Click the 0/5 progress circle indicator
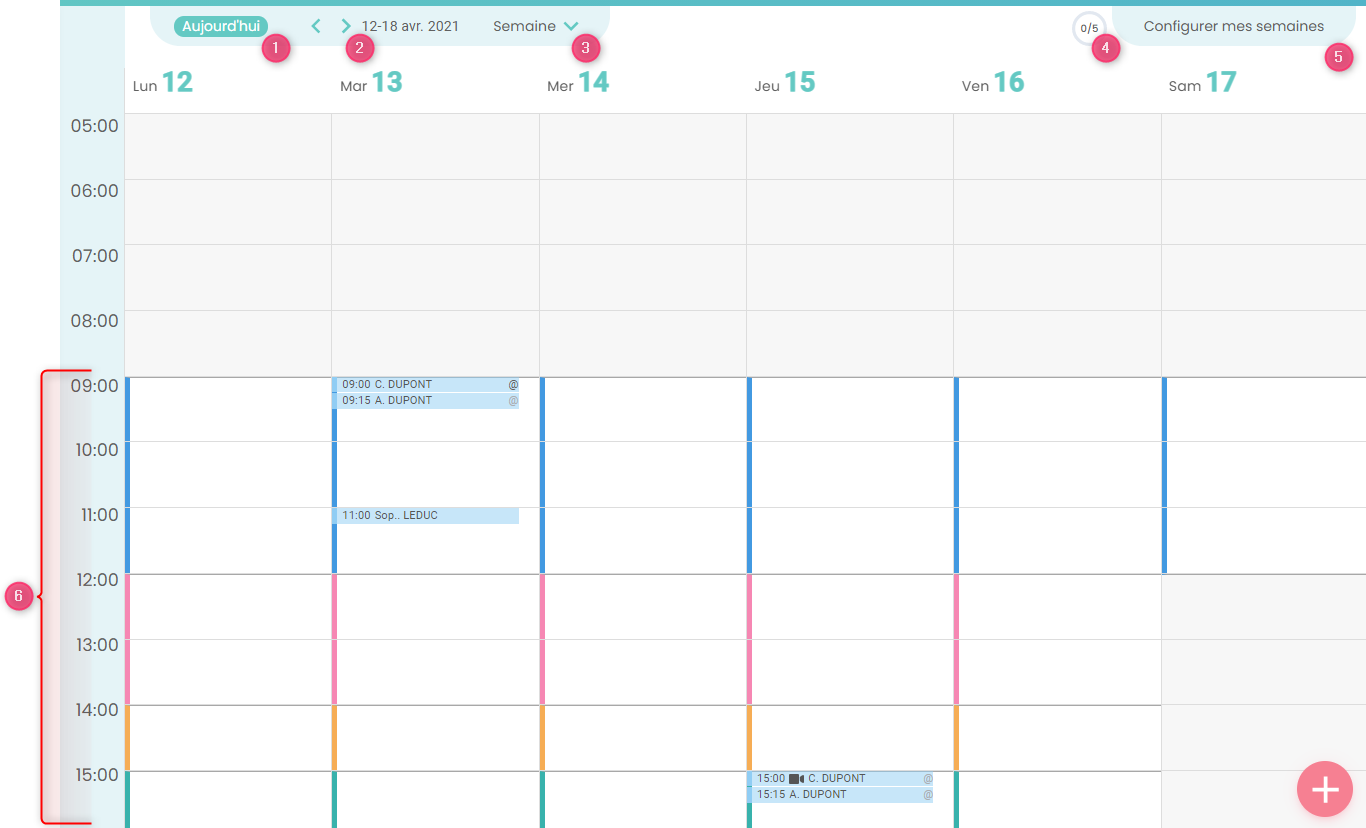The height and width of the screenshot is (828, 1366). tap(1088, 28)
